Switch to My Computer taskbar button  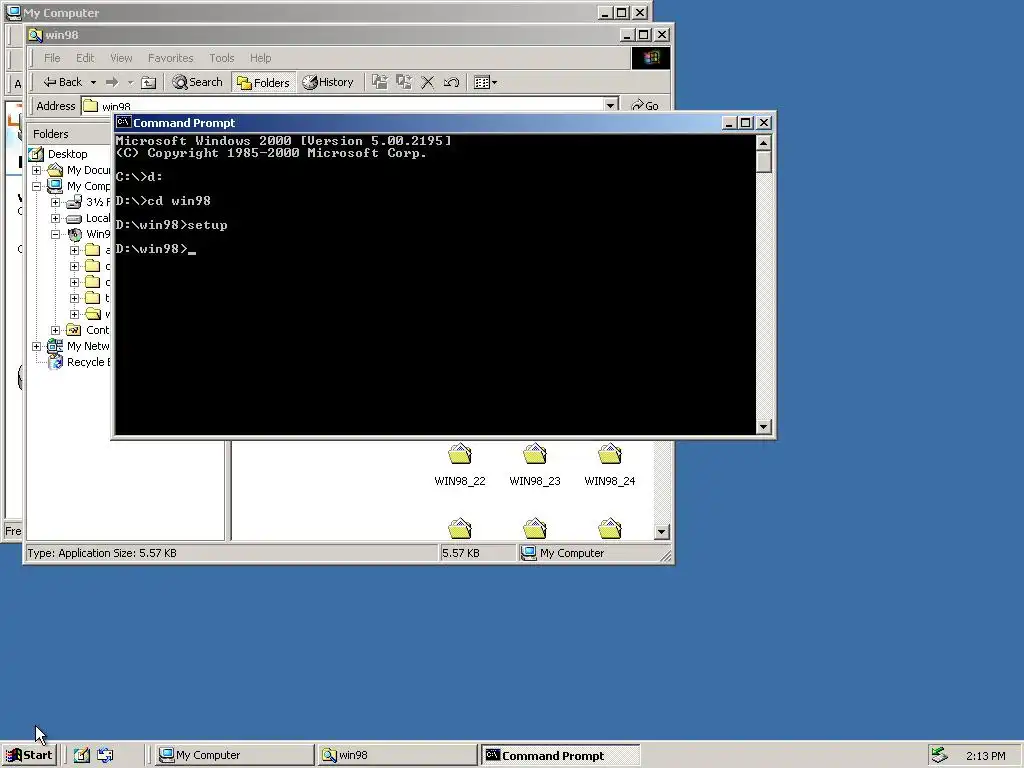pyautogui.click(x=234, y=755)
